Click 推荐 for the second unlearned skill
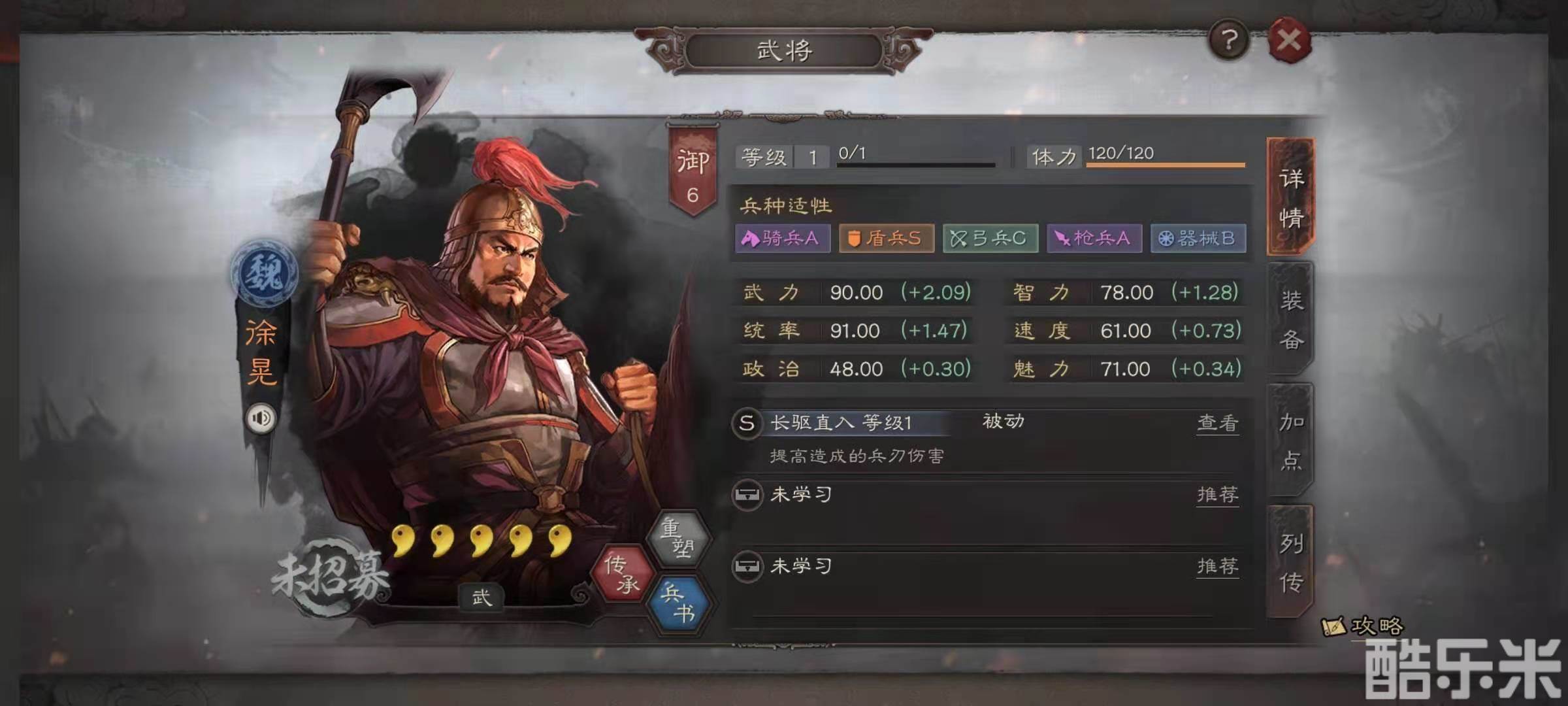 pyautogui.click(x=1217, y=566)
